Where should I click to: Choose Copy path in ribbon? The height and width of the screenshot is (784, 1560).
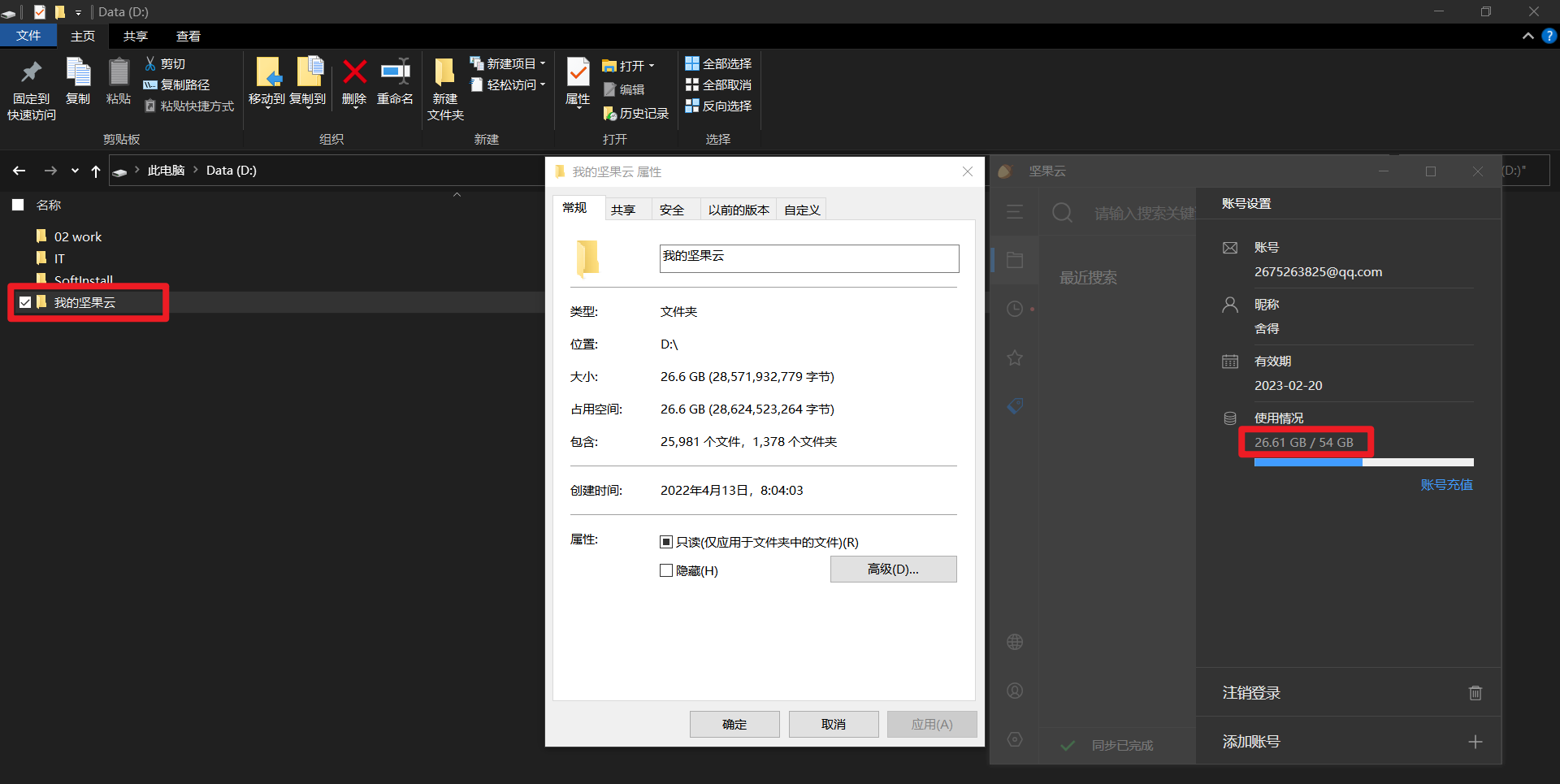176,84
